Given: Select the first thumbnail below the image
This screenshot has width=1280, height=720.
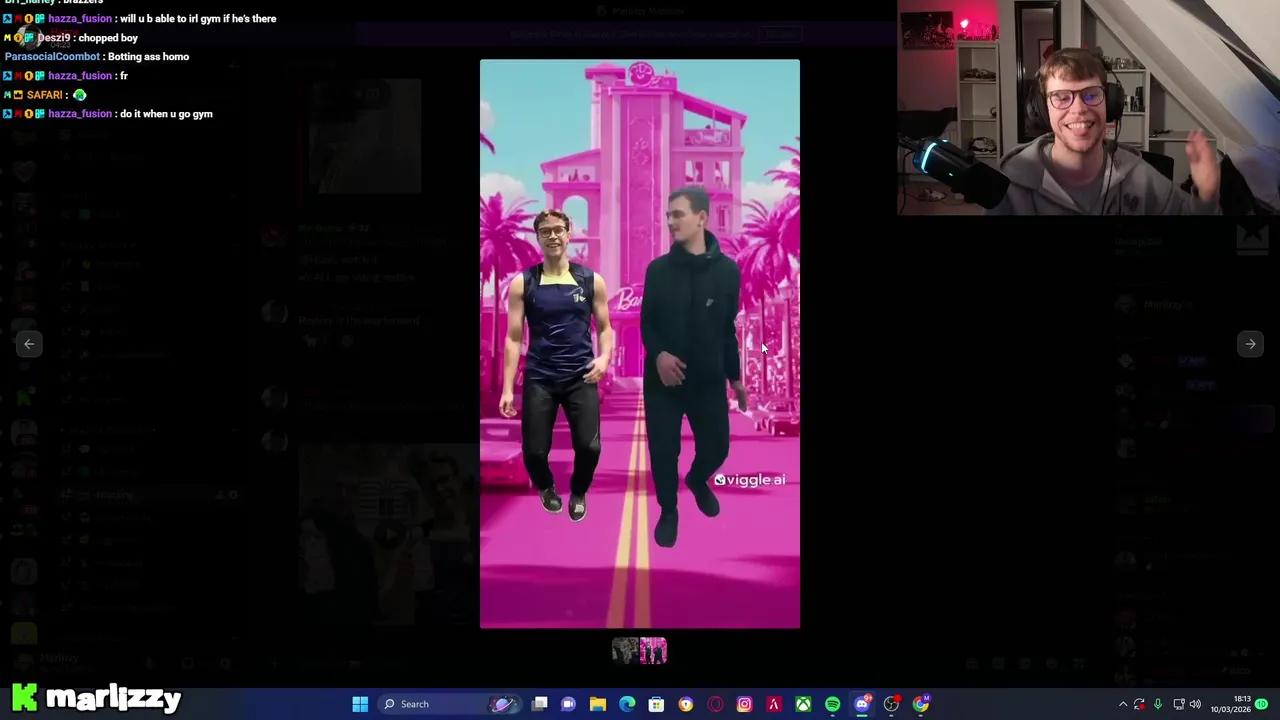Looking at the screenshot, I should [625, 651].
